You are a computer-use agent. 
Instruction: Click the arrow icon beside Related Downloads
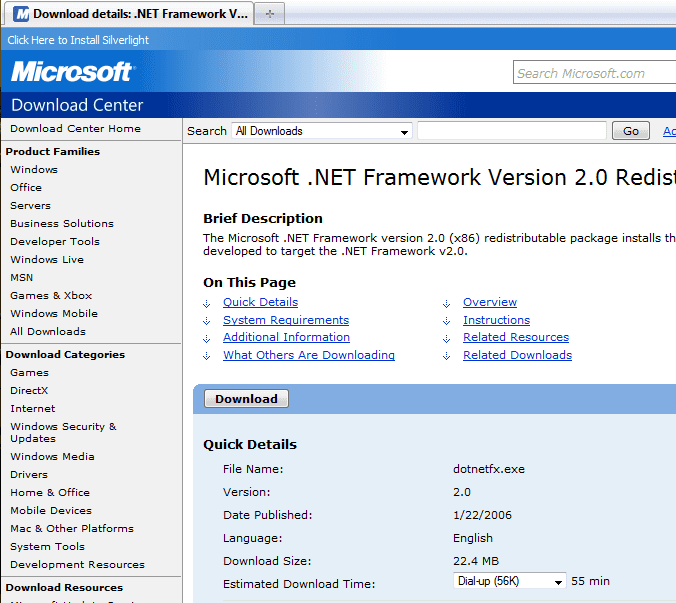click(447, 356)
